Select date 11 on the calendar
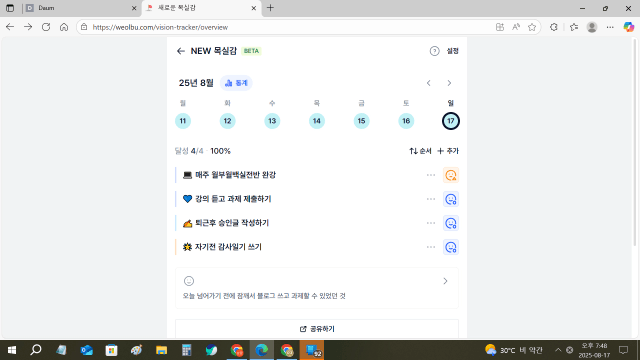 pyautogui.click(x=183, y=121)
